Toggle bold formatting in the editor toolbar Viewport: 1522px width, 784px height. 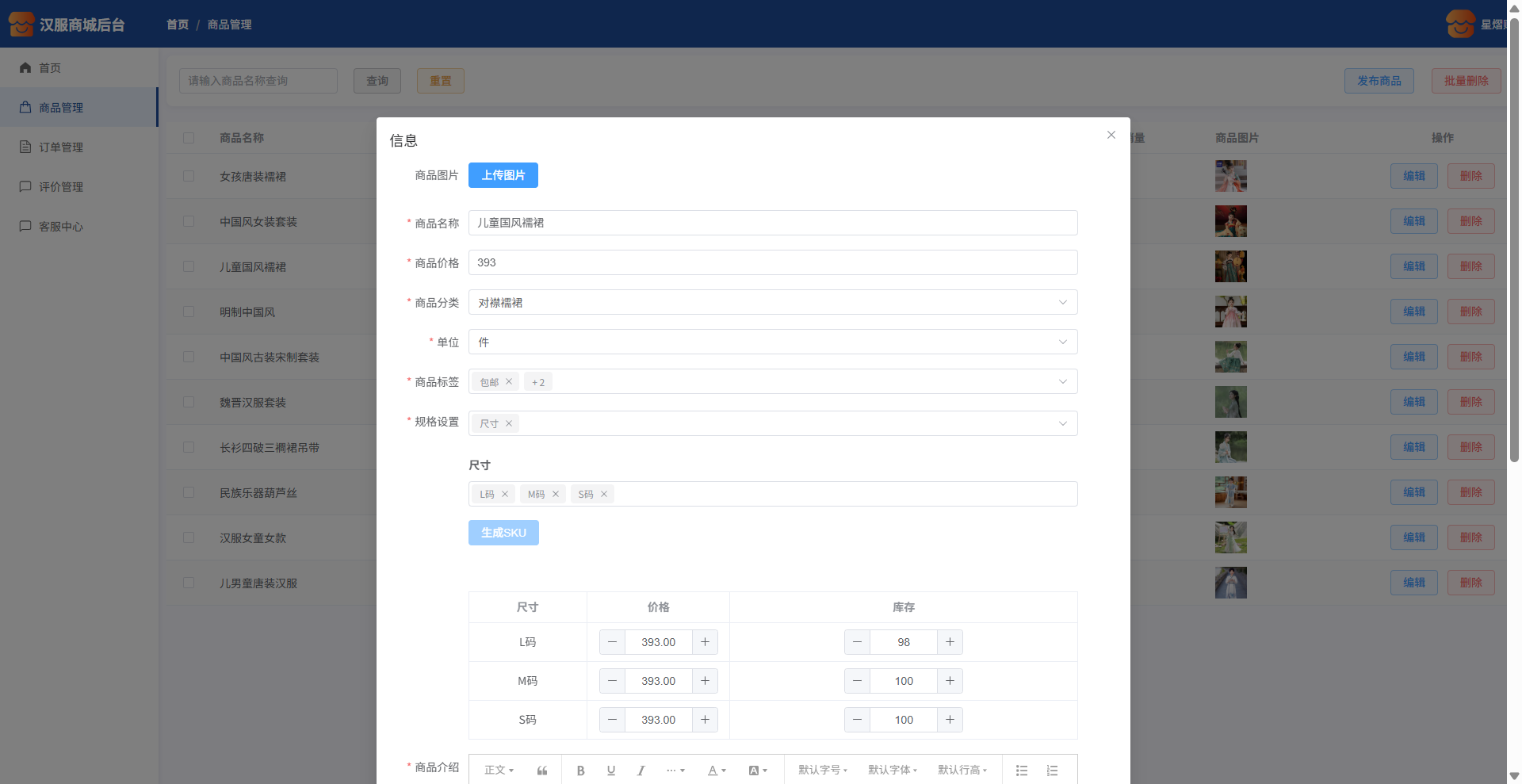580,771
